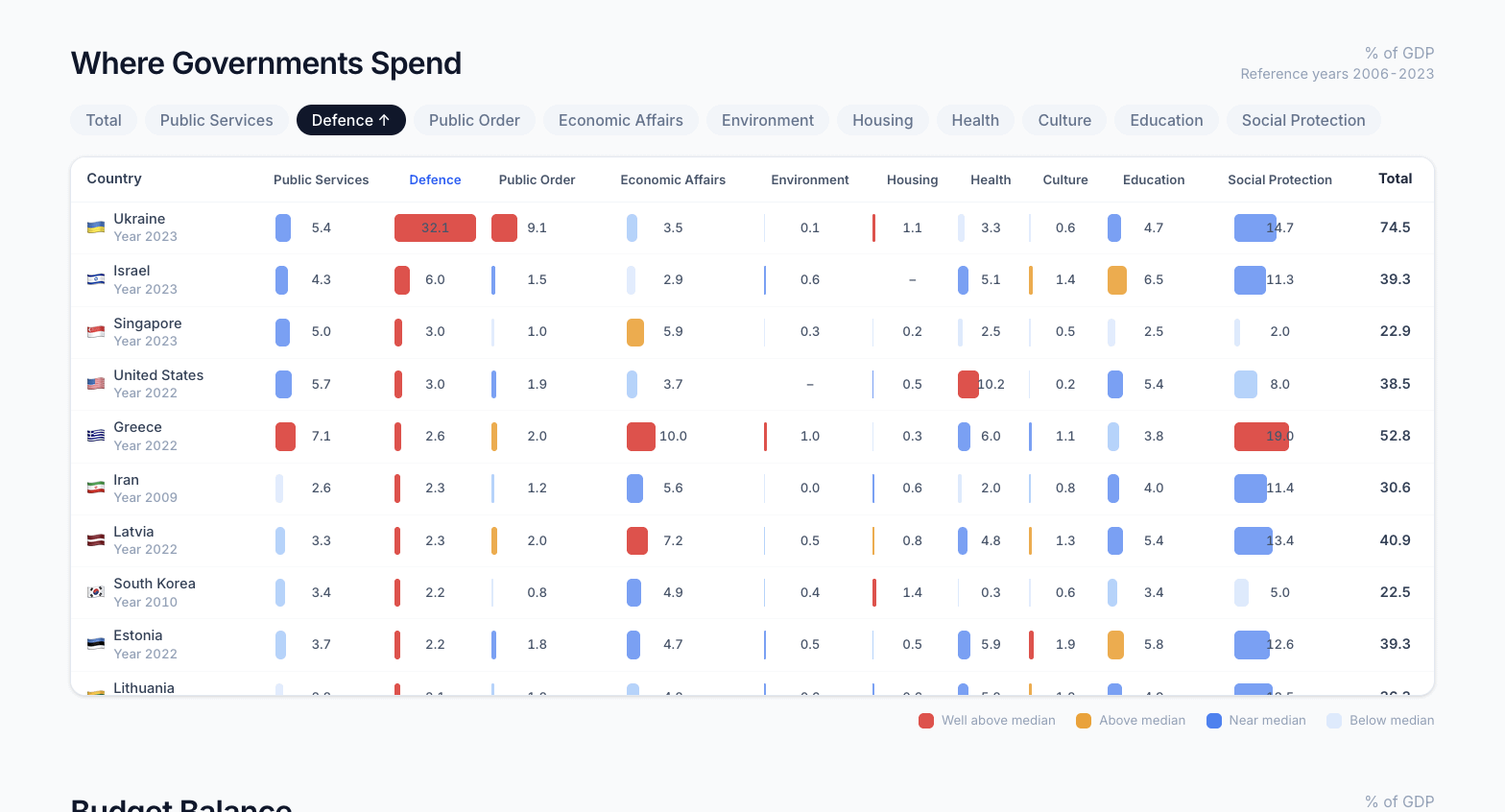Choose the Social Protection filter pill
Viewport: 1505px width, 812px height.
(1302, 120)
